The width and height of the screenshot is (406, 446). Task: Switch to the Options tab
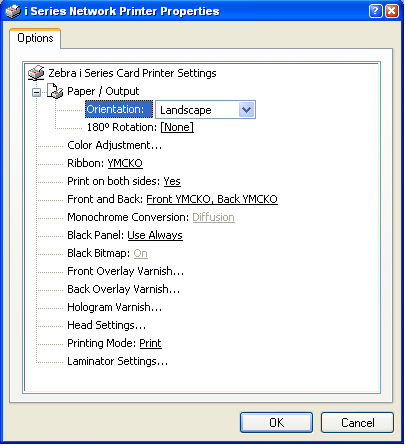pos(35,38)
